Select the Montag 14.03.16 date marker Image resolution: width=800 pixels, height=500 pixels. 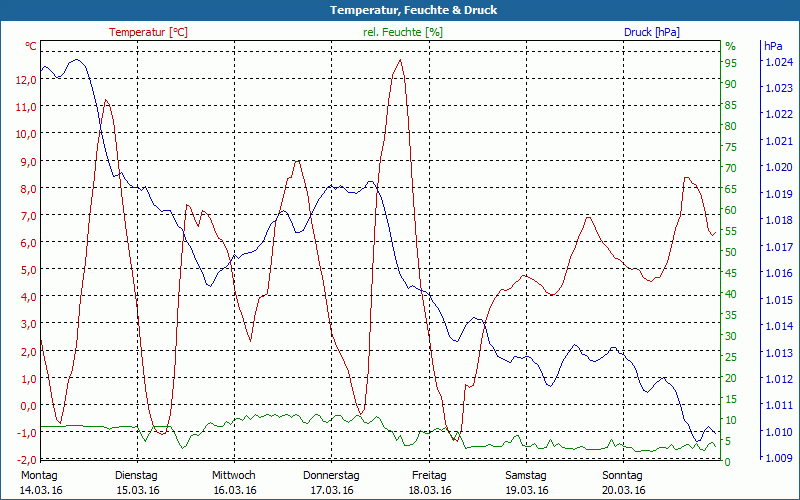click(39, 482)
